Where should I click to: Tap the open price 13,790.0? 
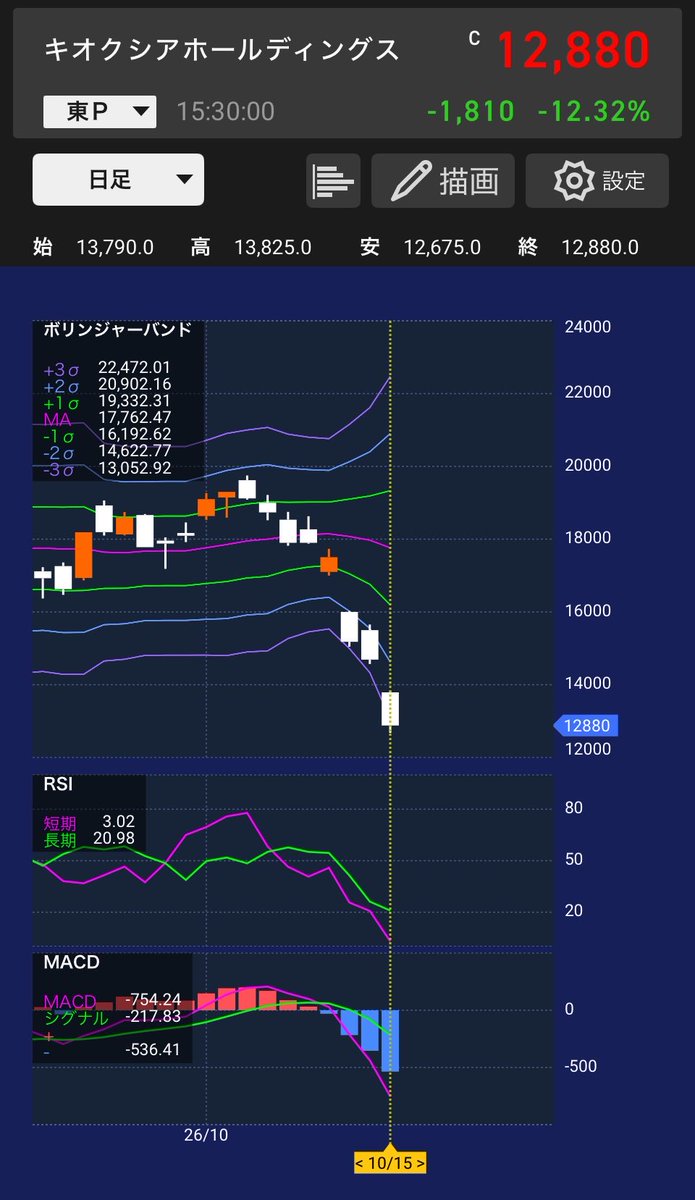[x=115, y=247]
